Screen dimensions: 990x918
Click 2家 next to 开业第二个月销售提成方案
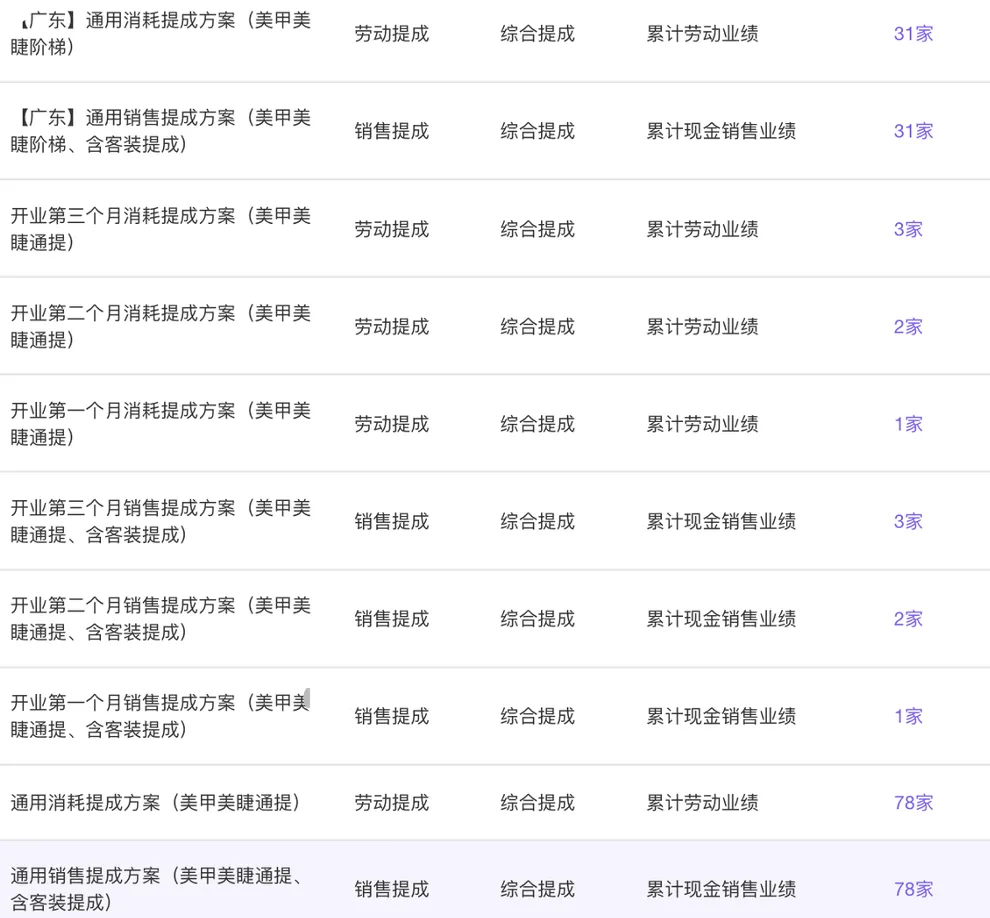click(x=906, y=618)
